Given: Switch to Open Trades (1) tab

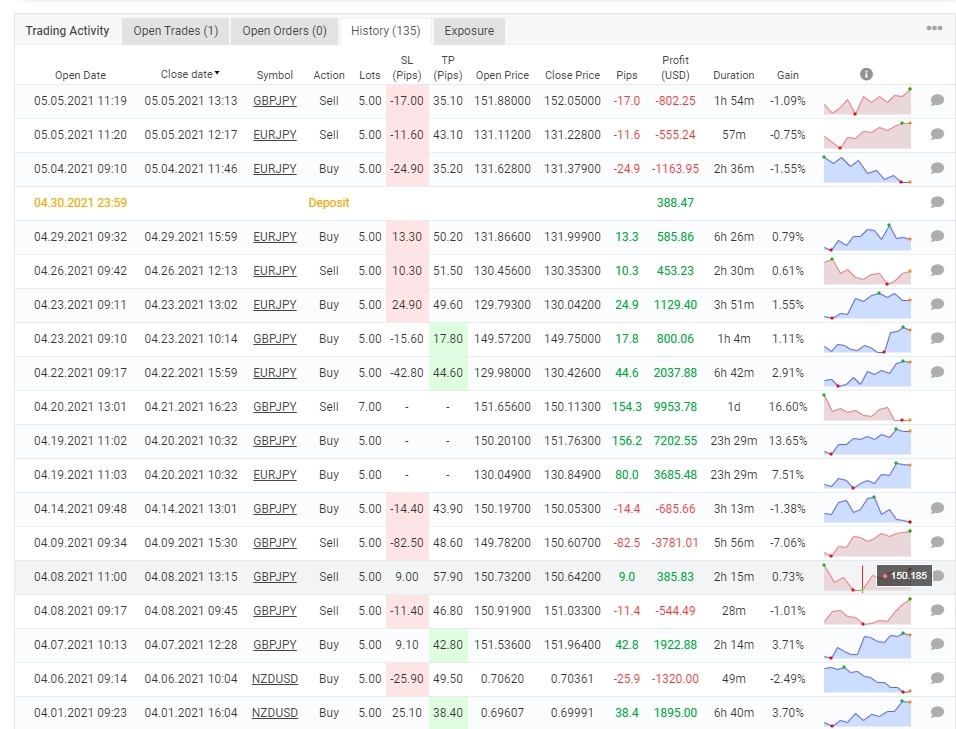Looking at the screenshot, I should point(175,31).
